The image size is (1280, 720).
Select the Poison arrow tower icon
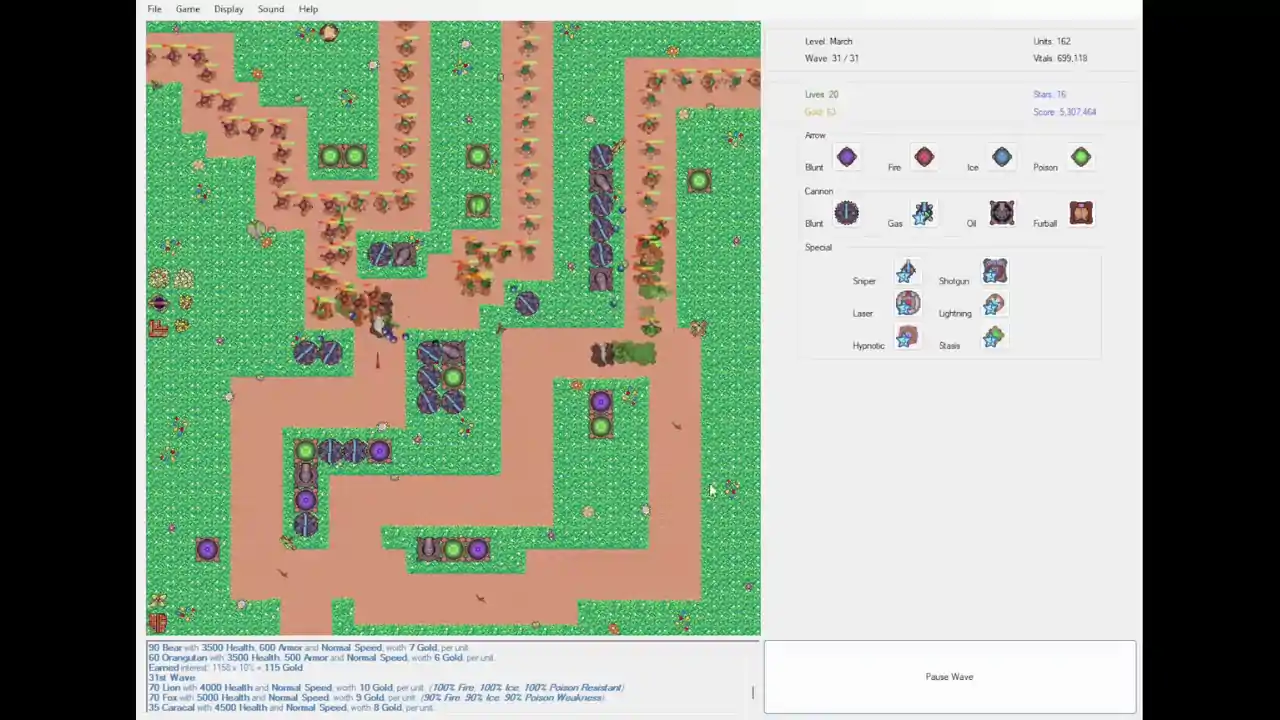(x=1081, y=157)
